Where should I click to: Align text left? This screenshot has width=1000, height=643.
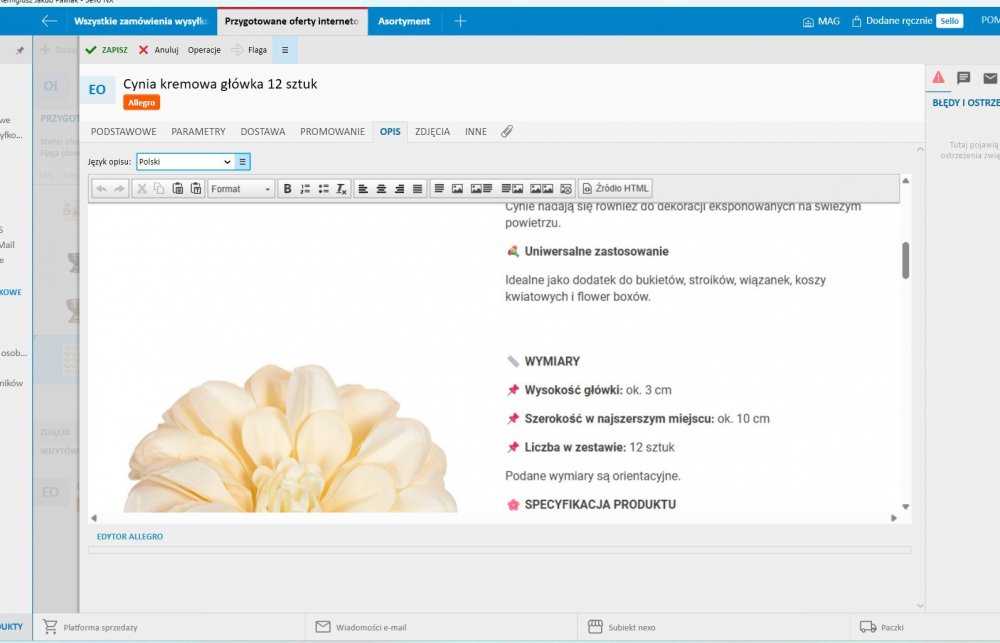click(363, 189)
